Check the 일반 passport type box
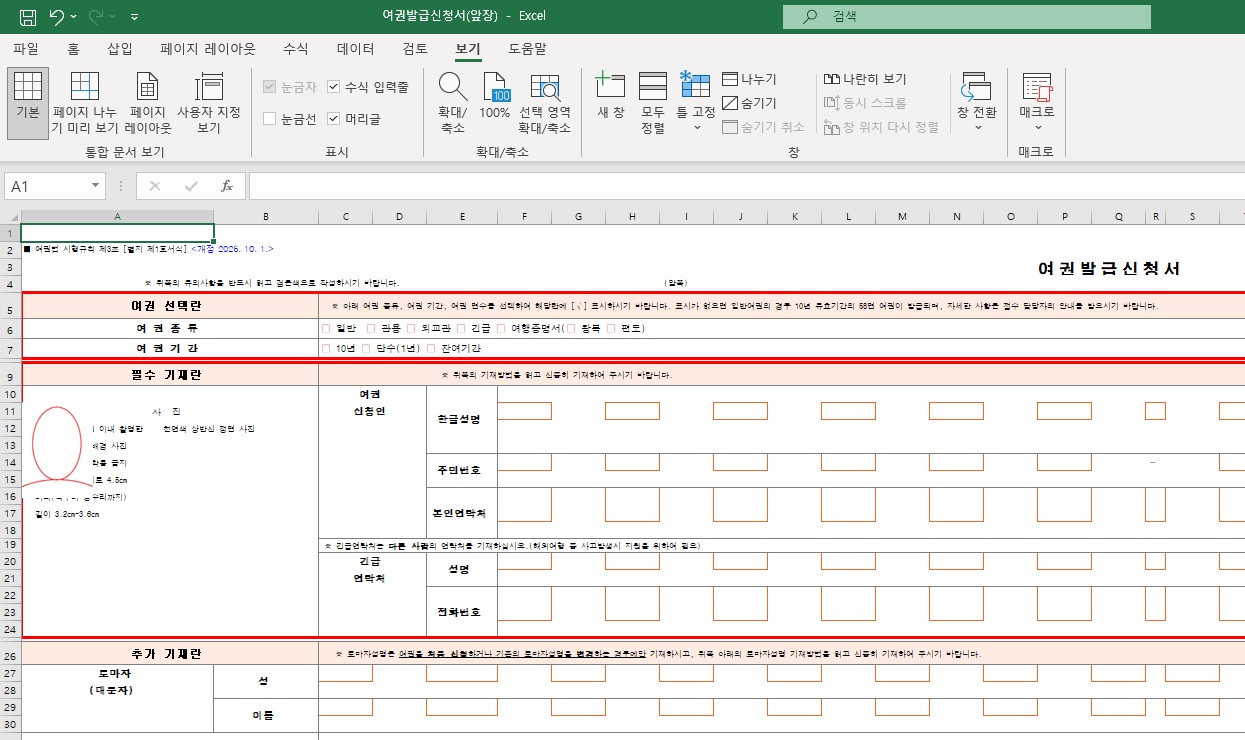This screenshot has height=740, width=1245. (324, 326)
